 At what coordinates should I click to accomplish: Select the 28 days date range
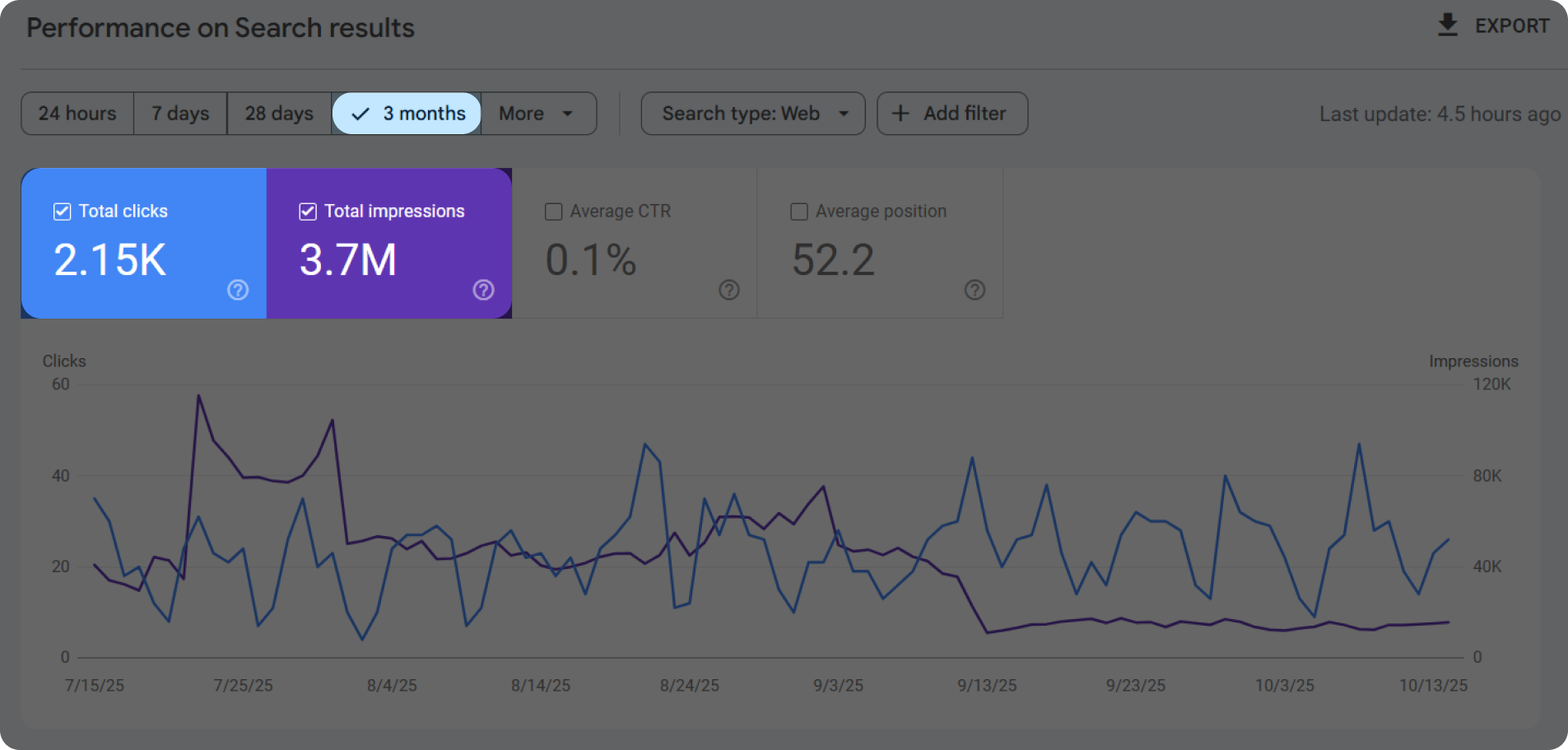(279, 113)
